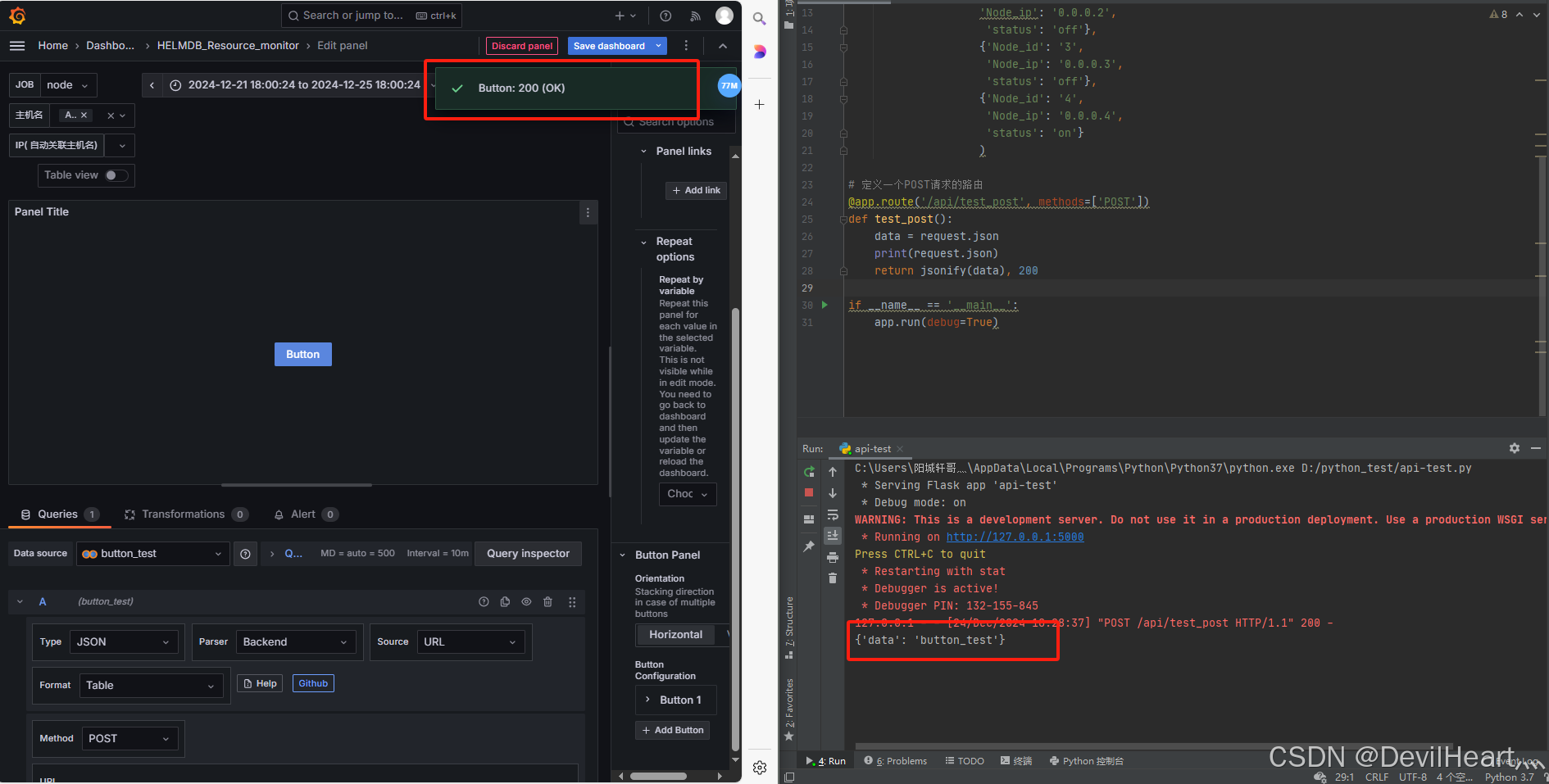The width and height of the screenshot is (1549, 784).
Task: Rerun api-test in the PyCharm Run panel
Action: coord(809,472)
